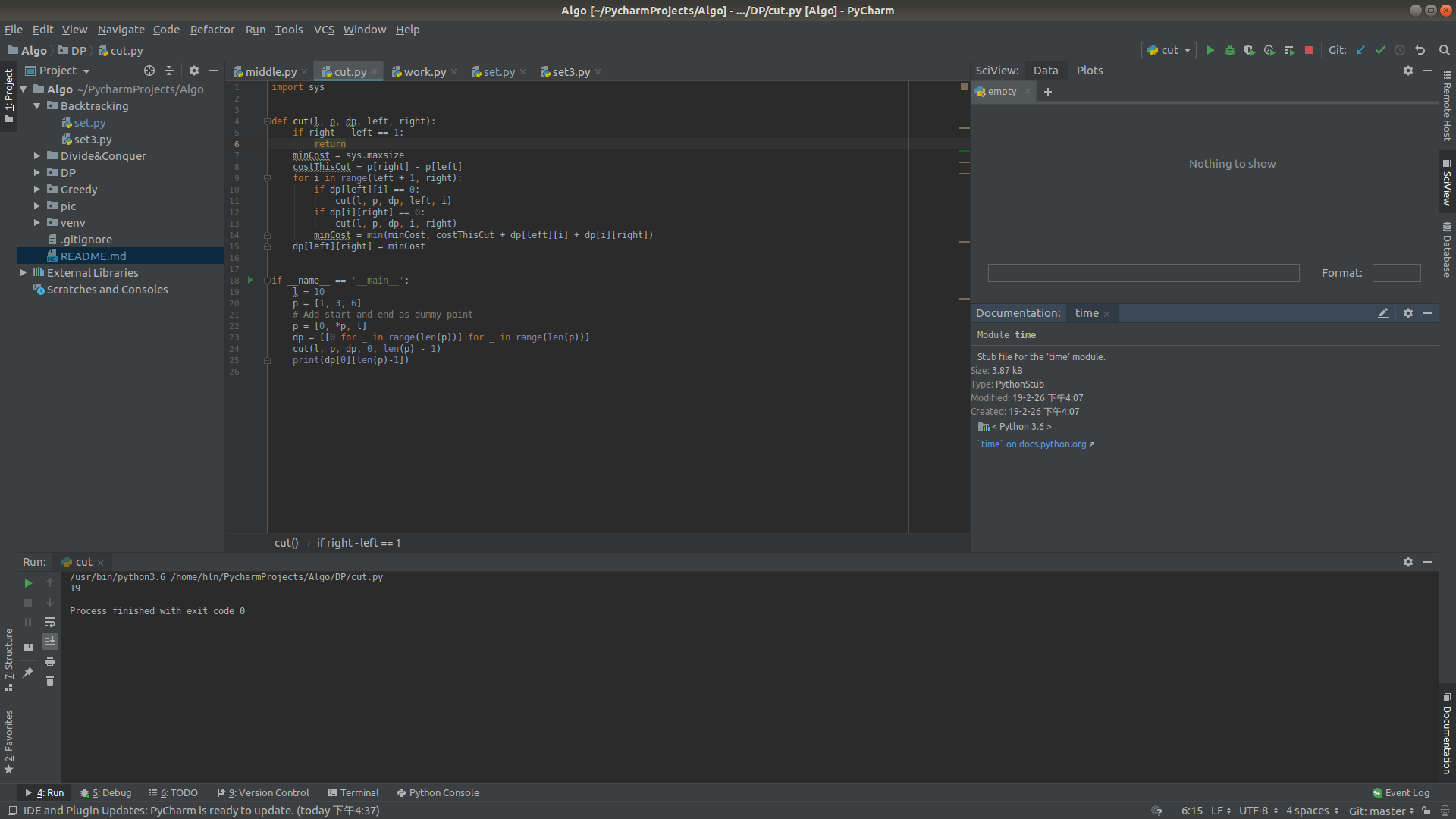Run with Coverage shield icon
This screenshot has height=819, width=1456.
[1249, 50]
